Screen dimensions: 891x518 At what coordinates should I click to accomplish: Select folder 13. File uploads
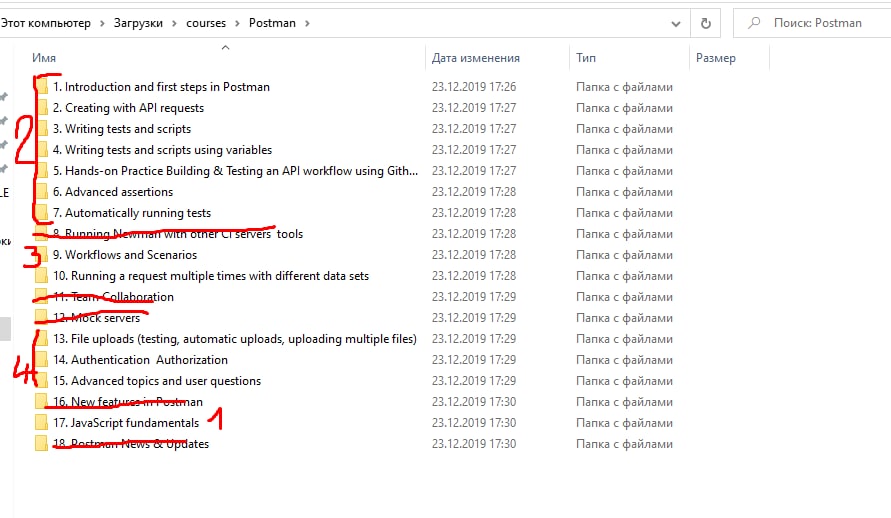point(235,339)
